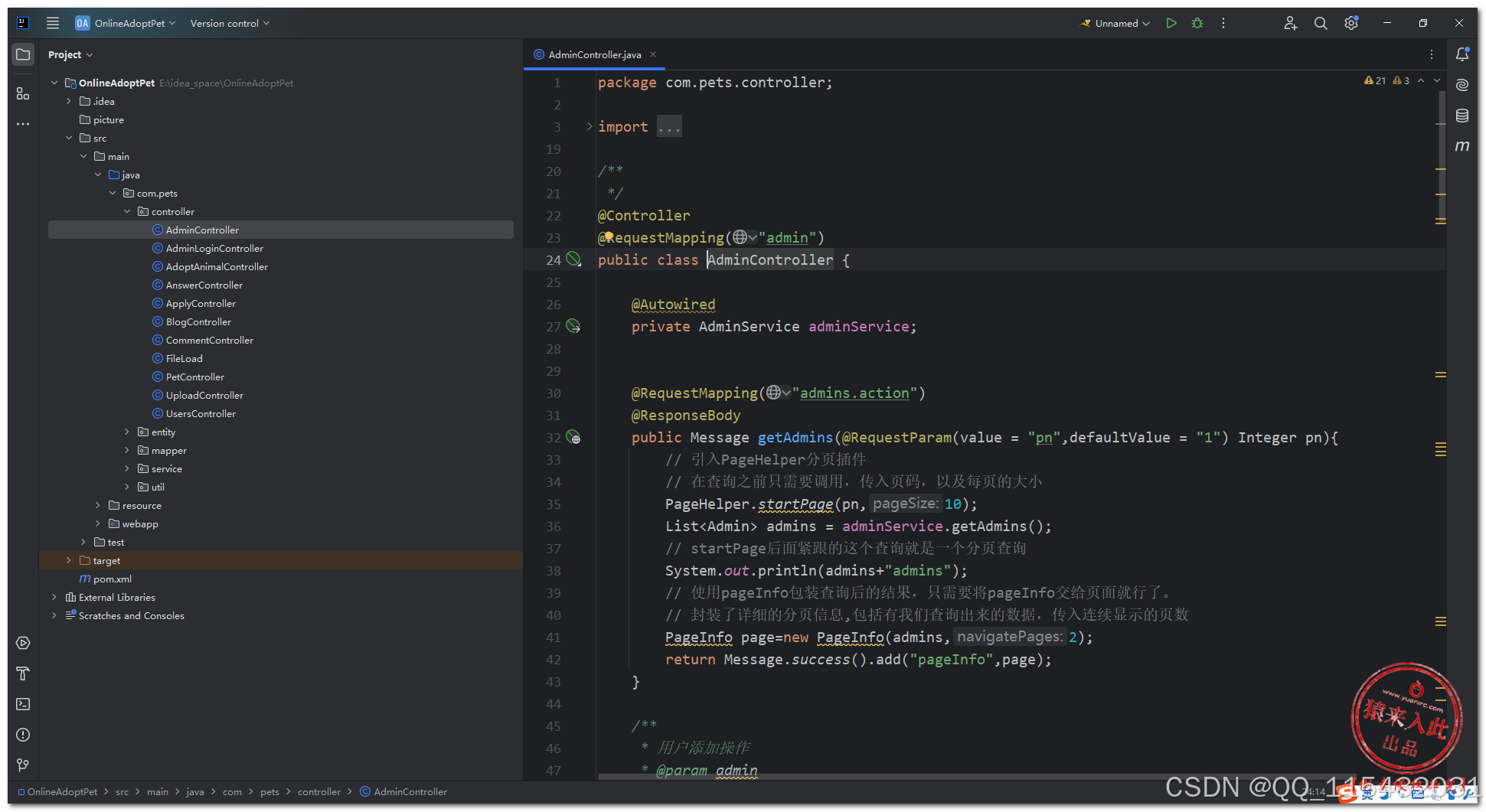Open editor tab options kebab menu

(1432, 54)
